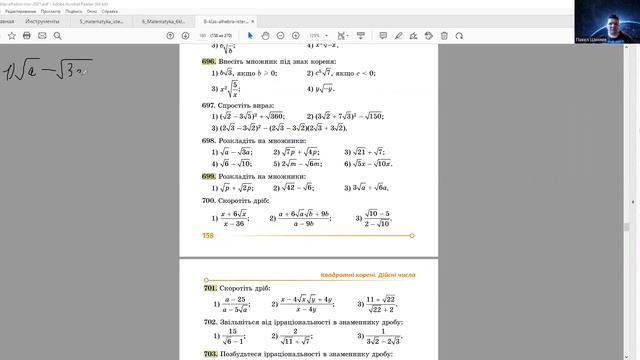
Task: Click the scrollbar down arrow
Action: pos(627,357)
